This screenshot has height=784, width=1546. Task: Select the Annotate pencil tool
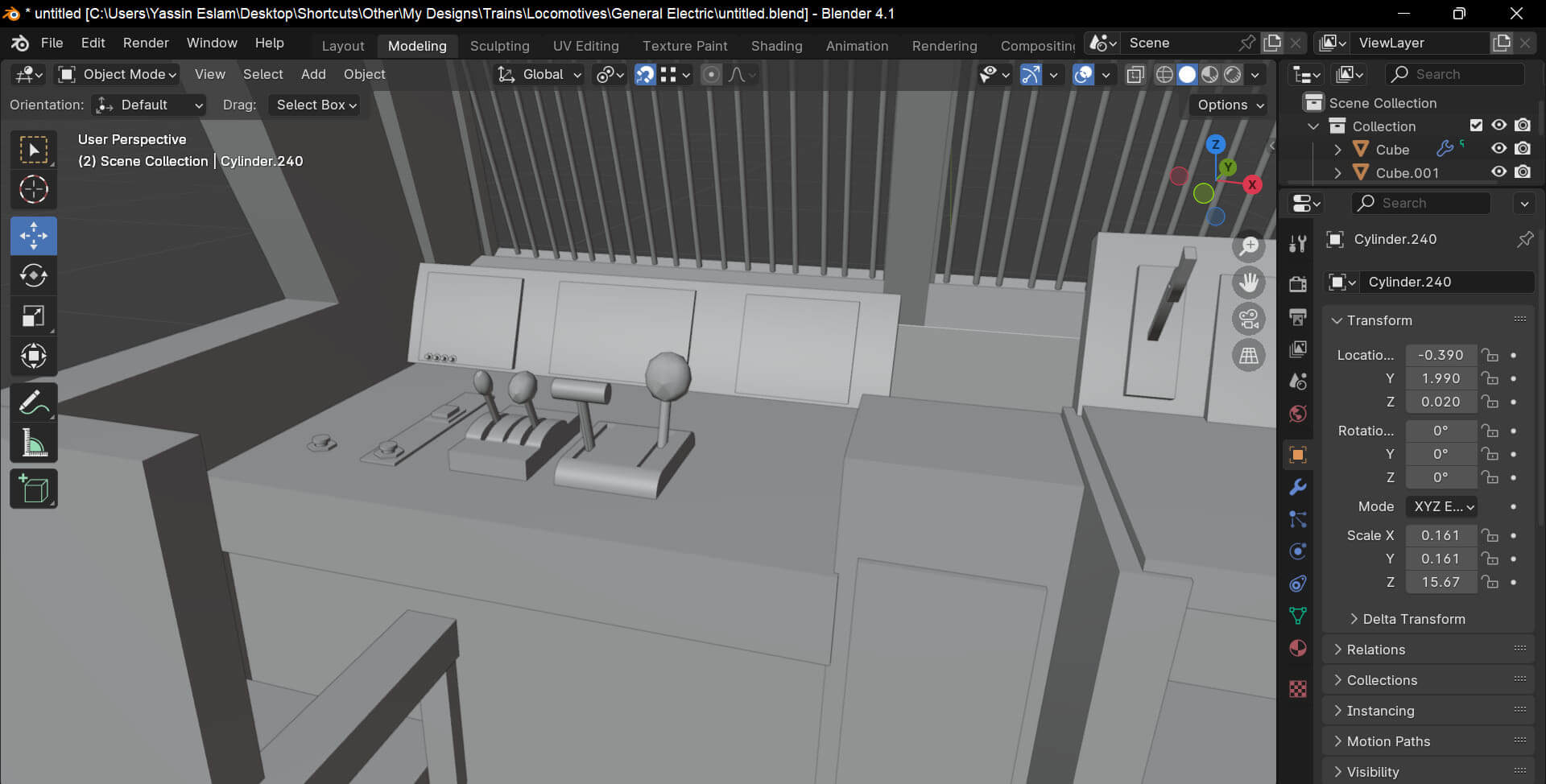33,402
